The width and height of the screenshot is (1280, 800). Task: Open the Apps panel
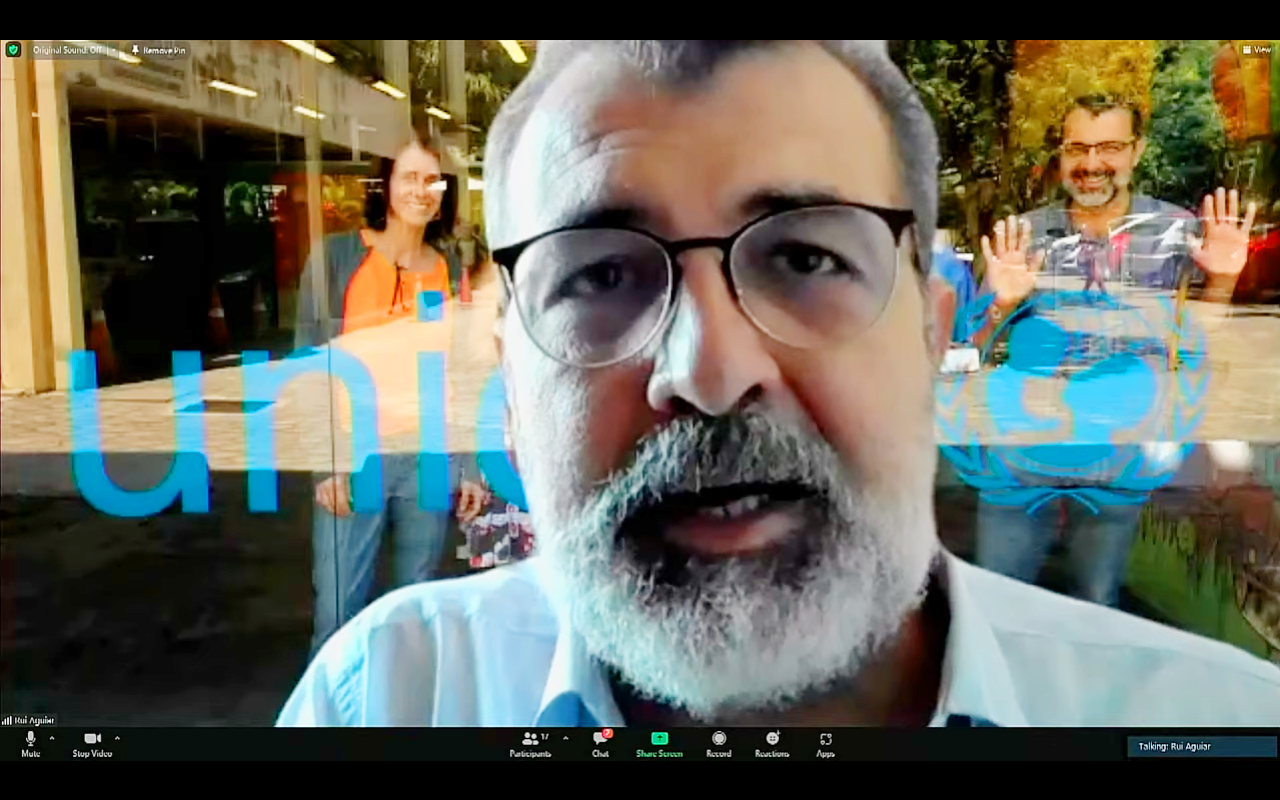[x=825, y=743]
